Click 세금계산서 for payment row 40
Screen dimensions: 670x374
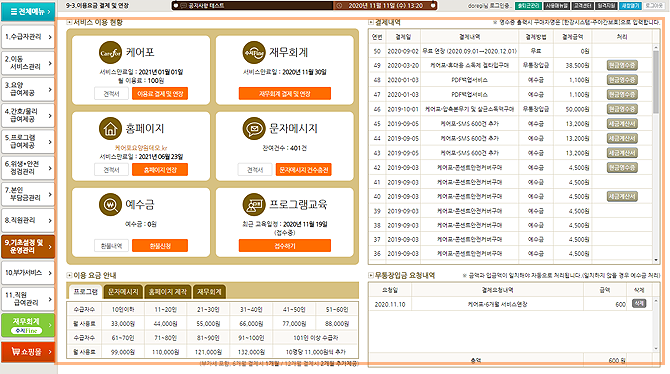tap(622, 197)
